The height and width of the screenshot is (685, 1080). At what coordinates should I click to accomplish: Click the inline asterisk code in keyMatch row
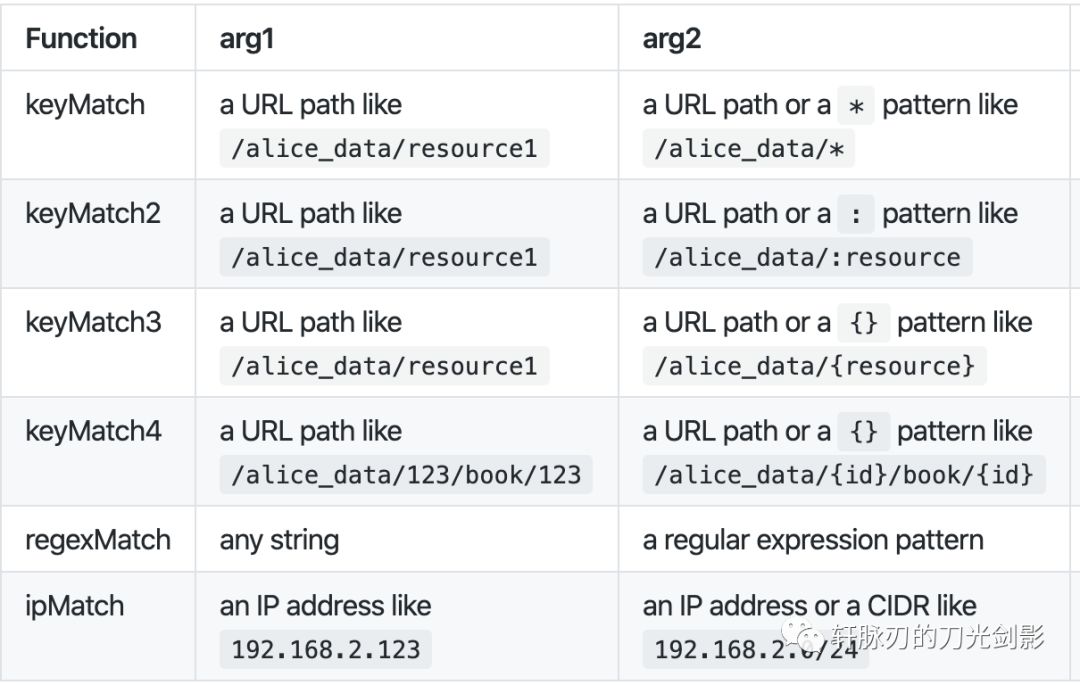(855, 105)
